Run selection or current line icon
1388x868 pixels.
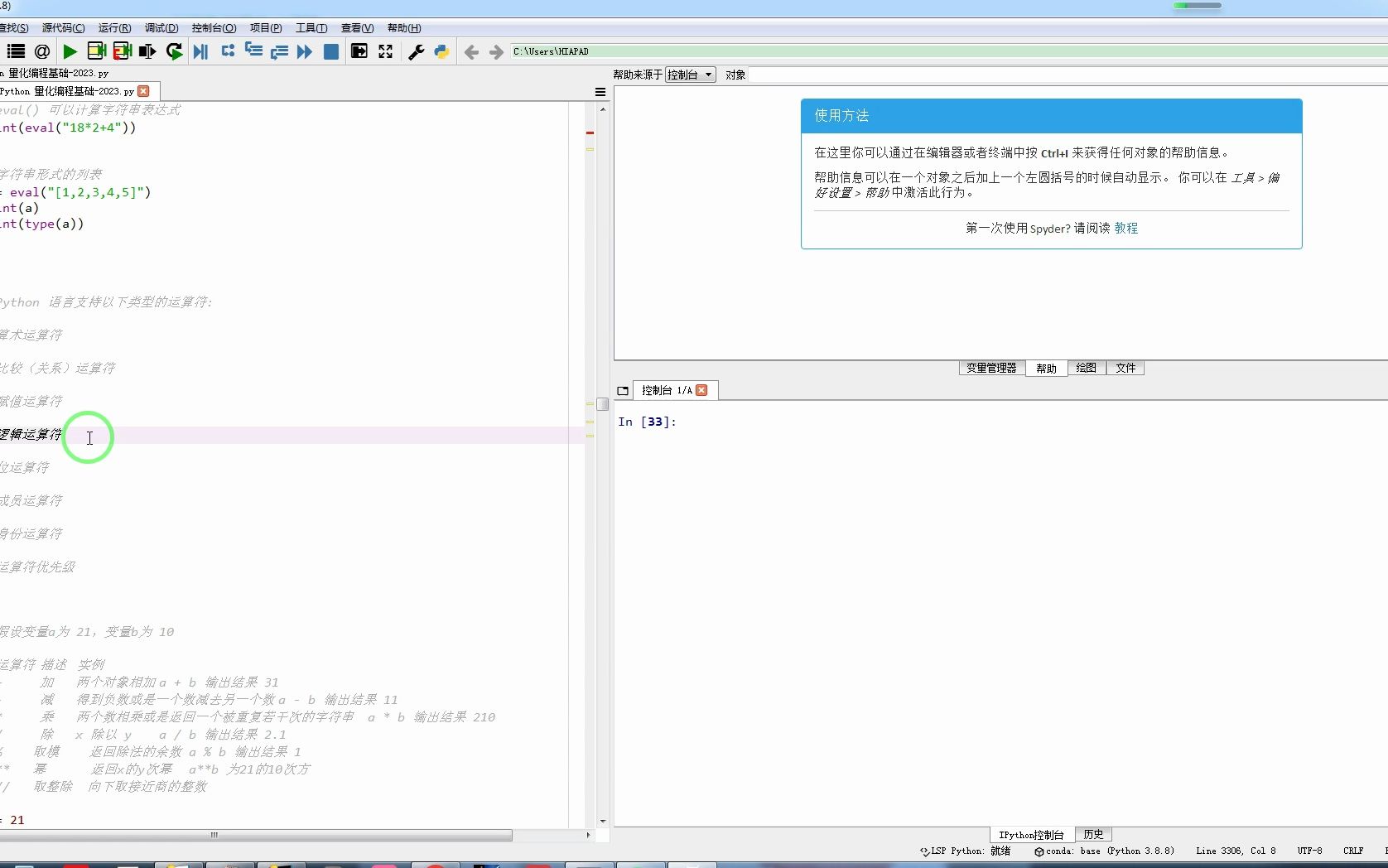pyautogui.click(x=148, y=51)
